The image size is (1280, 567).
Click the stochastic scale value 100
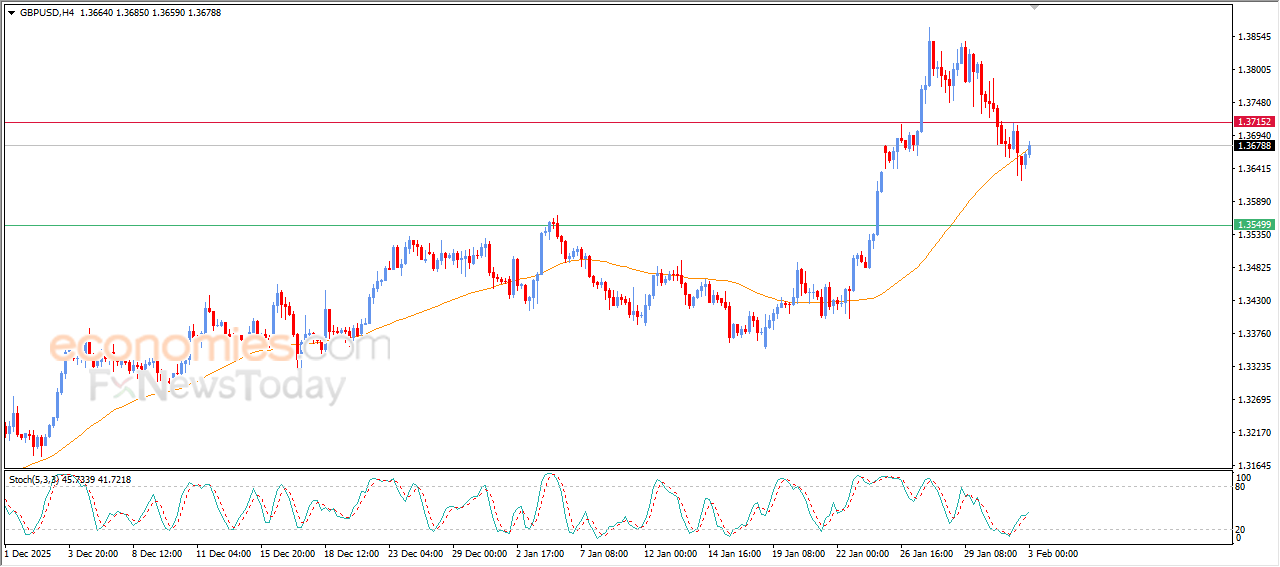point(1245,479)
